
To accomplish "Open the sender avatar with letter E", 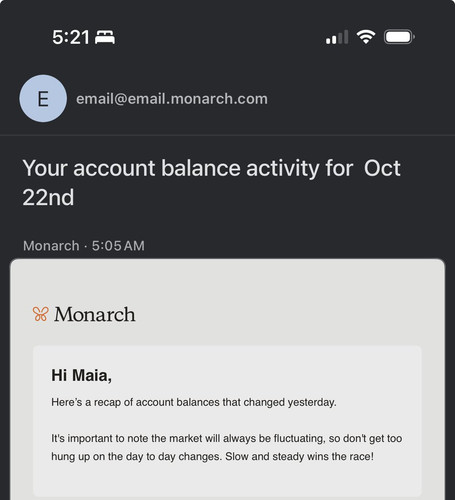I will [43, 99].
